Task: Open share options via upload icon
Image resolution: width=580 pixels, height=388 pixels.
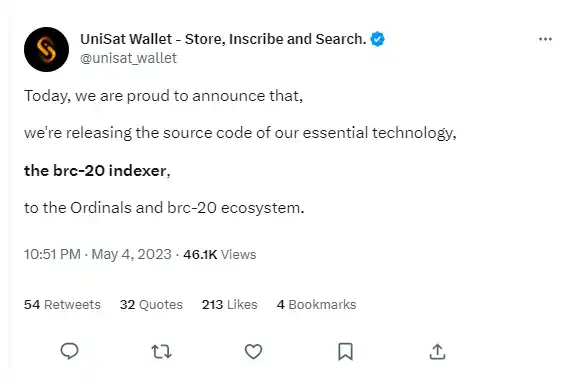Action: (437, 351)
